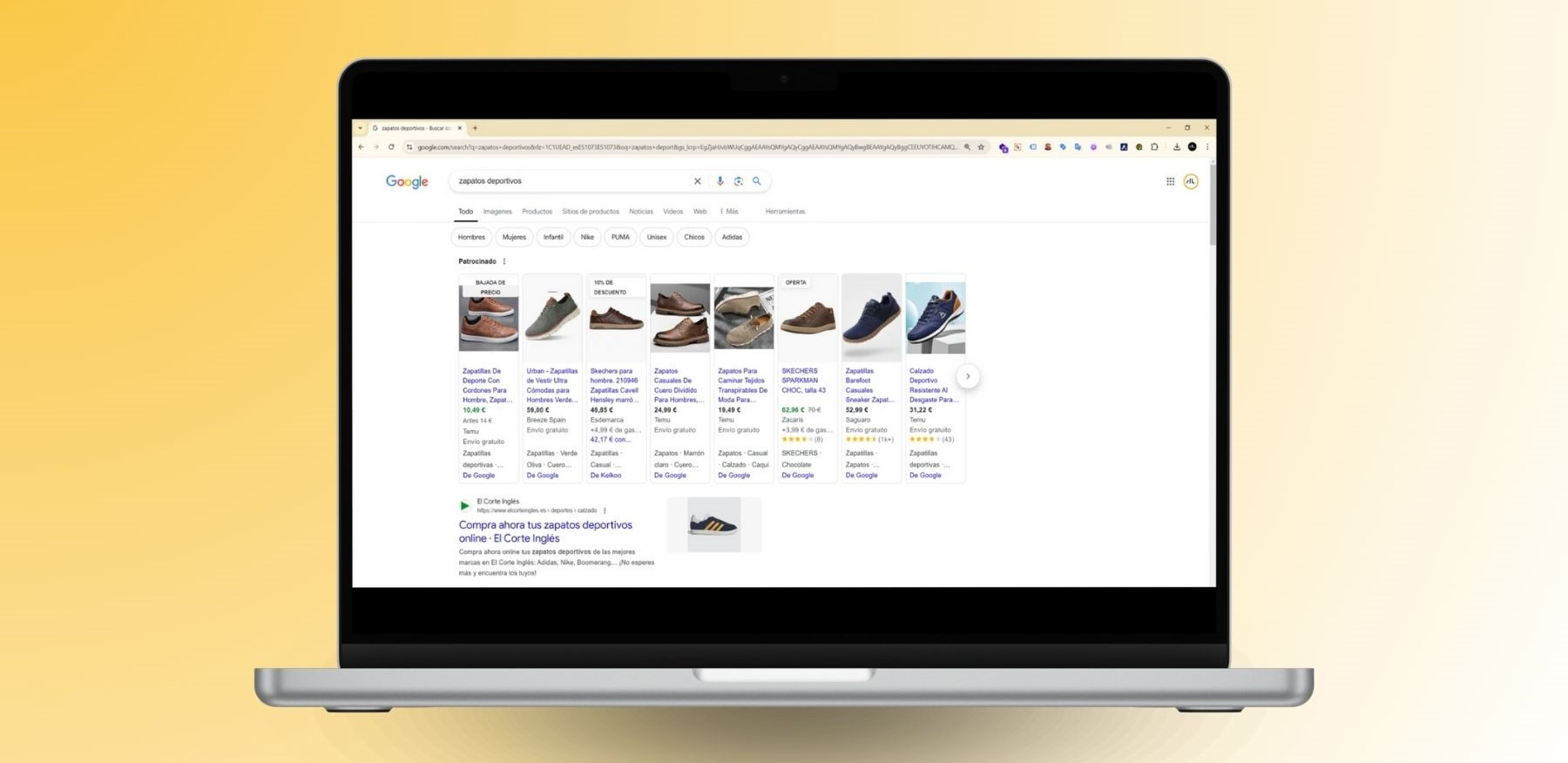1568x763 pixels.
Task: Search by image with the Lens icon
Action: (739, 181)
